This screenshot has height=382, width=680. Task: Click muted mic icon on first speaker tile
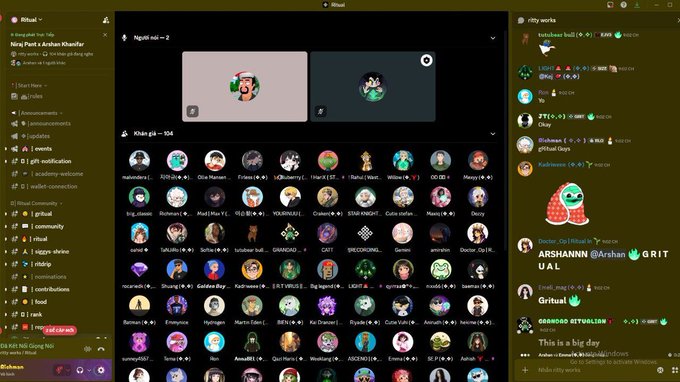coord(193,111)
